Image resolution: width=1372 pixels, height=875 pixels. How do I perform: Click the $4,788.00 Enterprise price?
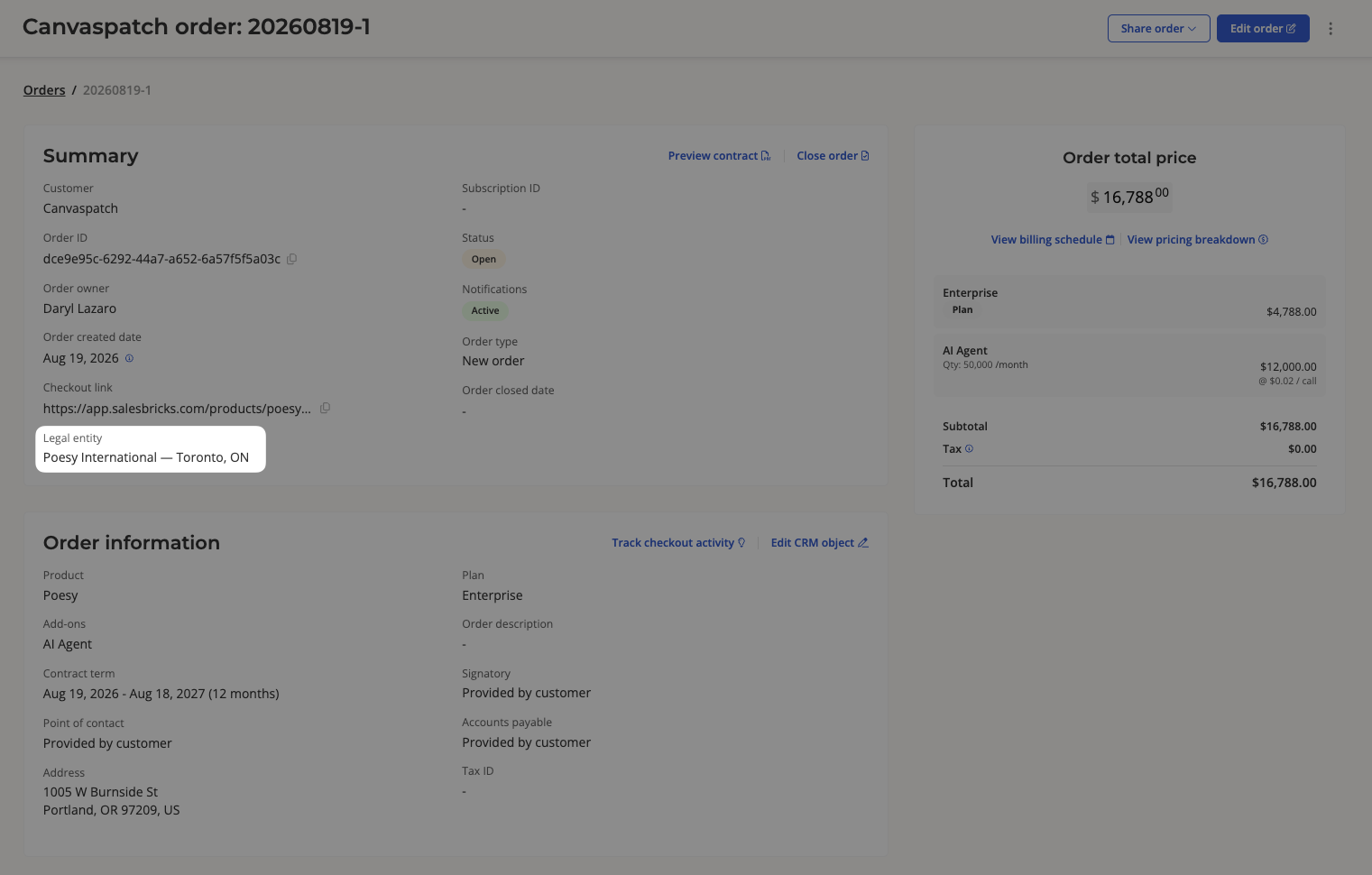click(x=1292, y=312)
